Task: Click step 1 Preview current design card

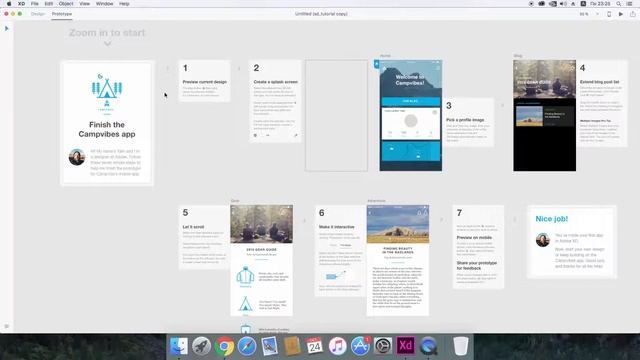Action: (204, 81)
